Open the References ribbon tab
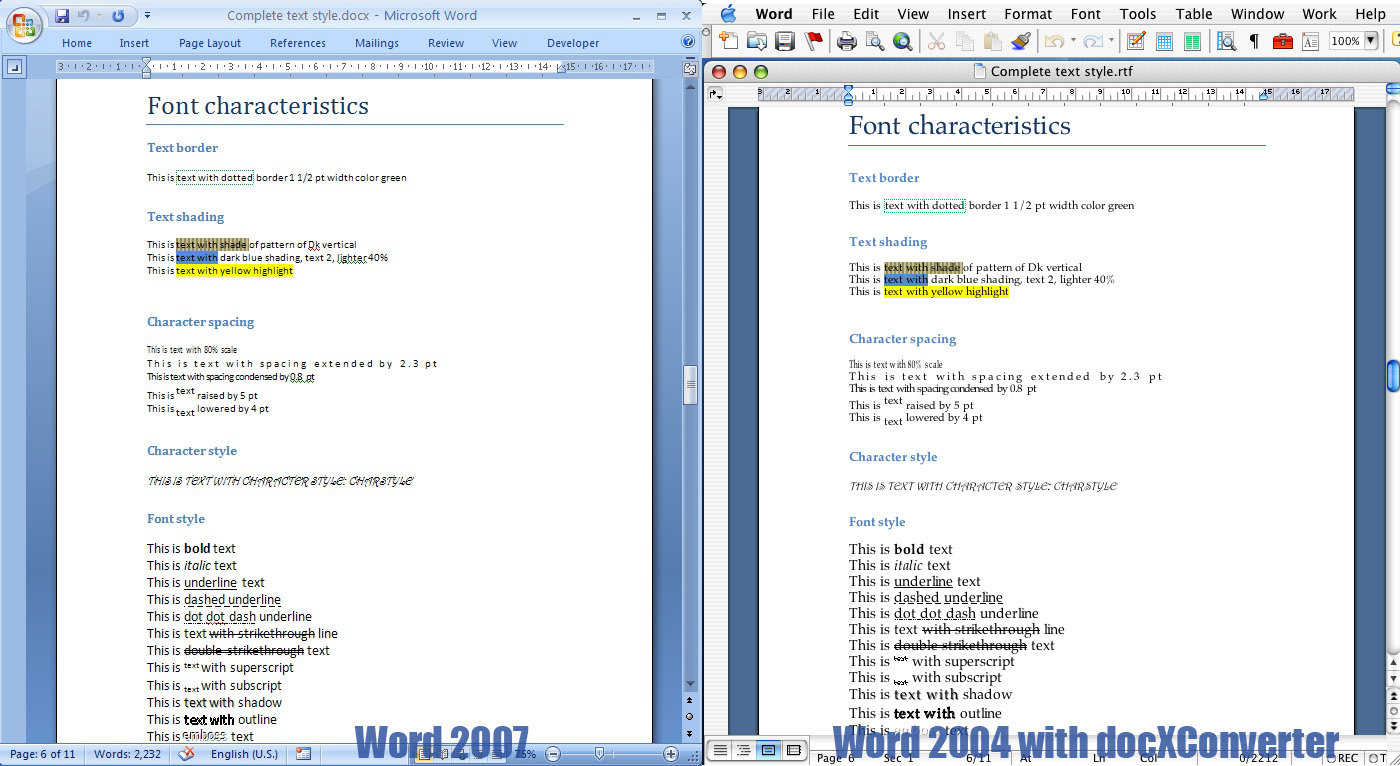 pyautogui.click(x=298, y=43)
